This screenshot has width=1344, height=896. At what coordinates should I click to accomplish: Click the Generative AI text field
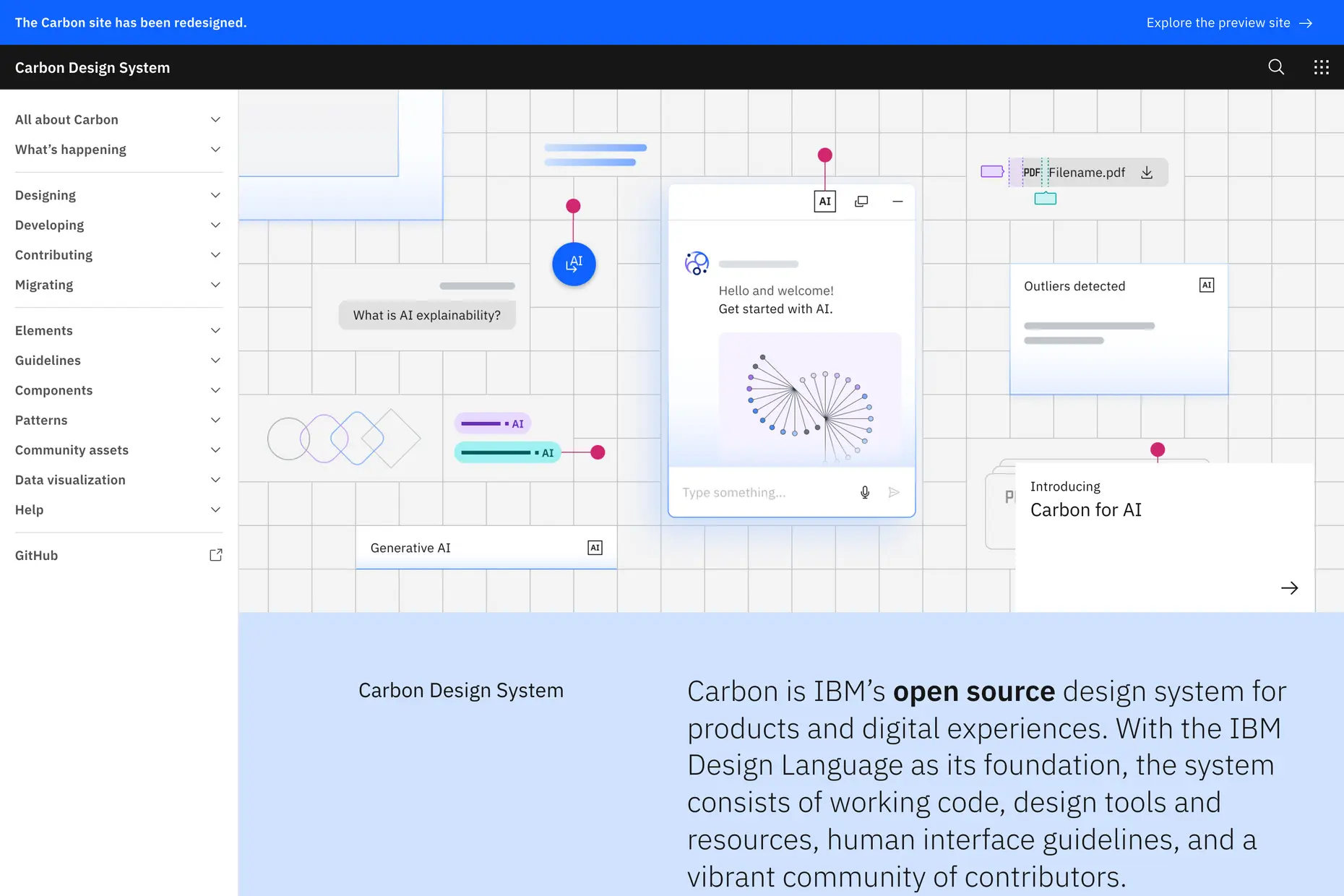click(x=486, y=548)
